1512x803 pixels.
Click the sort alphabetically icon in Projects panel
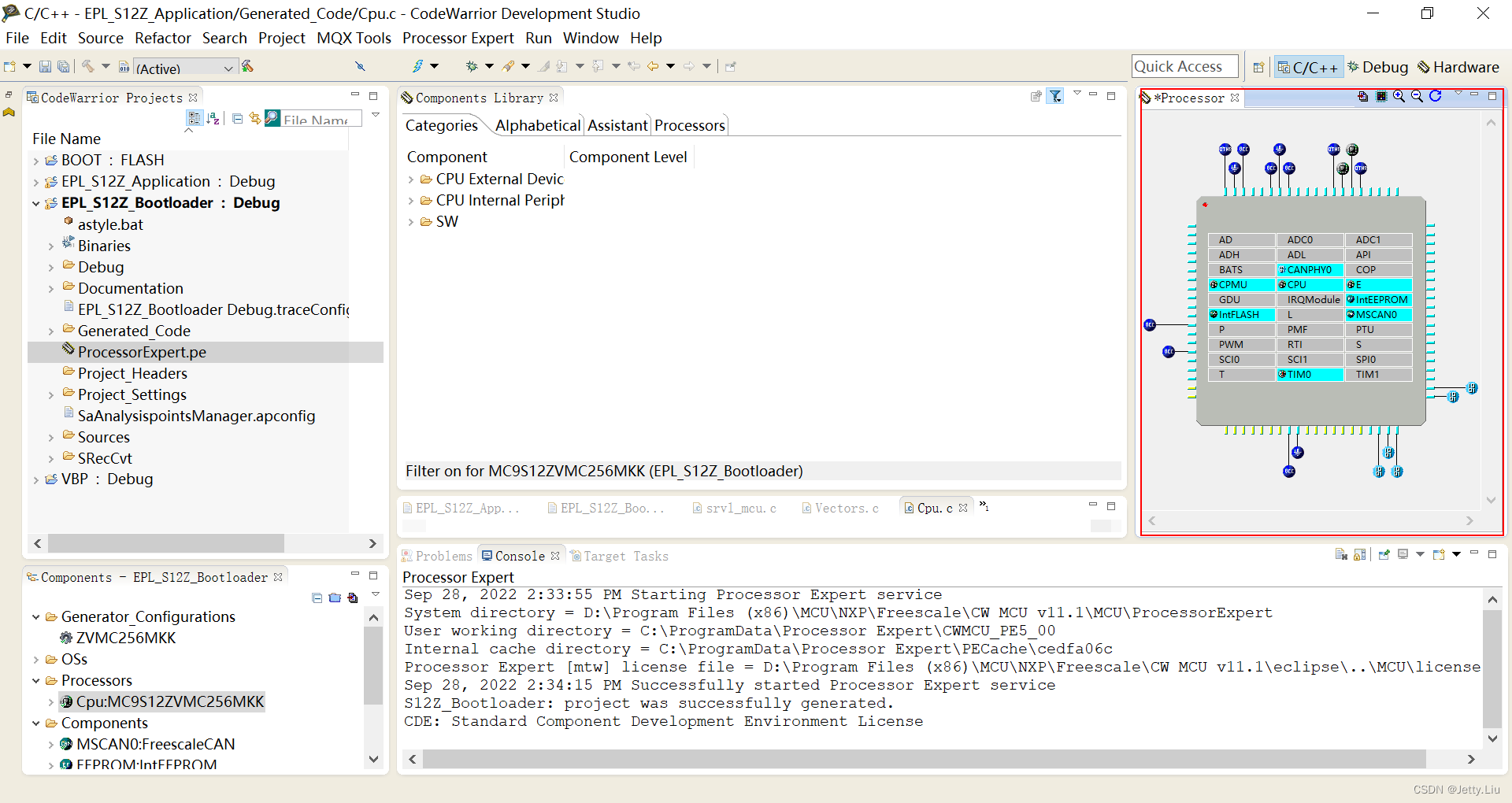pyautogui.click(x=213, y=118)
